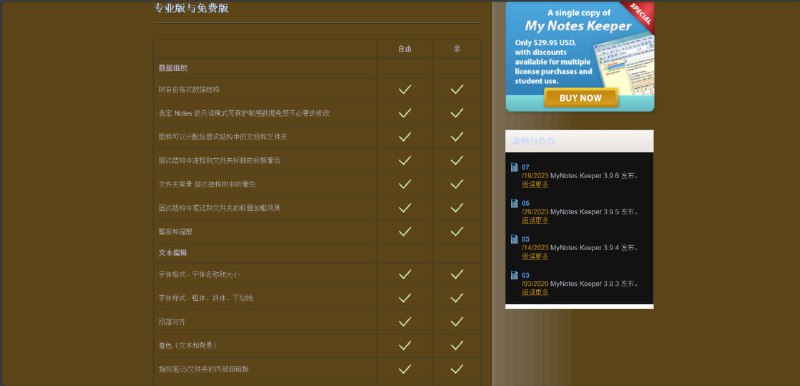Open 阅读更多 link under MyNotes Keeper 3.9.3
The height and width of the screenshot is (386, 800).
coord(535,292)
